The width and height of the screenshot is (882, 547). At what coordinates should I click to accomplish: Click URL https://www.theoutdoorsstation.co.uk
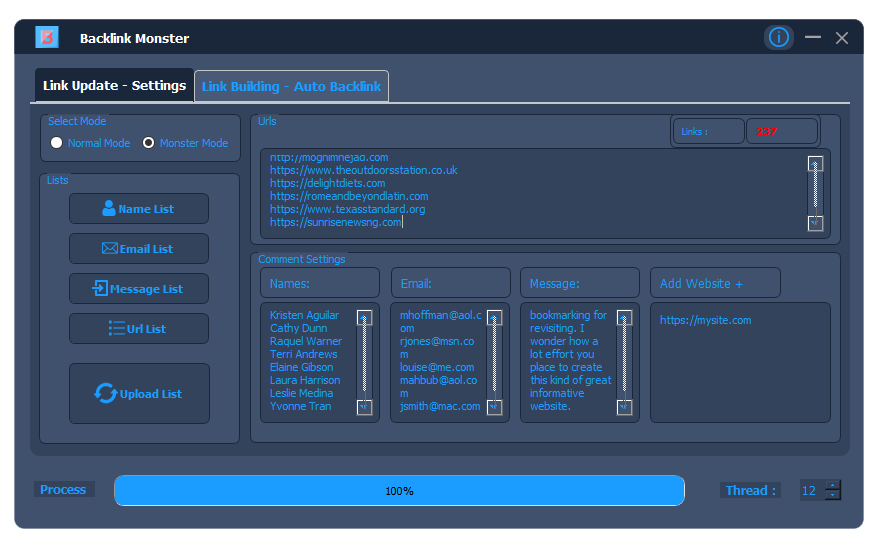(363, 170)
